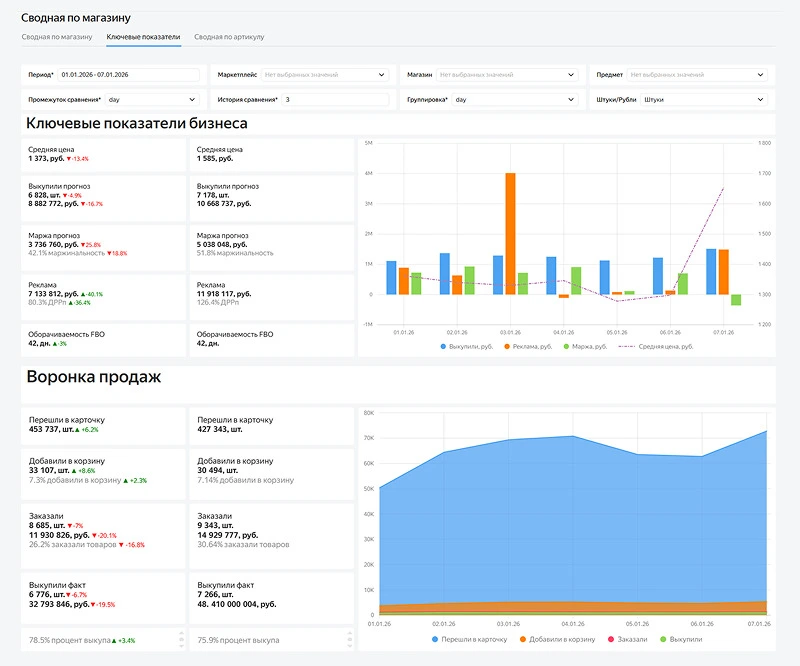Click the Добавили в корзину 30 494 шт. value

click(x=218, y=470)
